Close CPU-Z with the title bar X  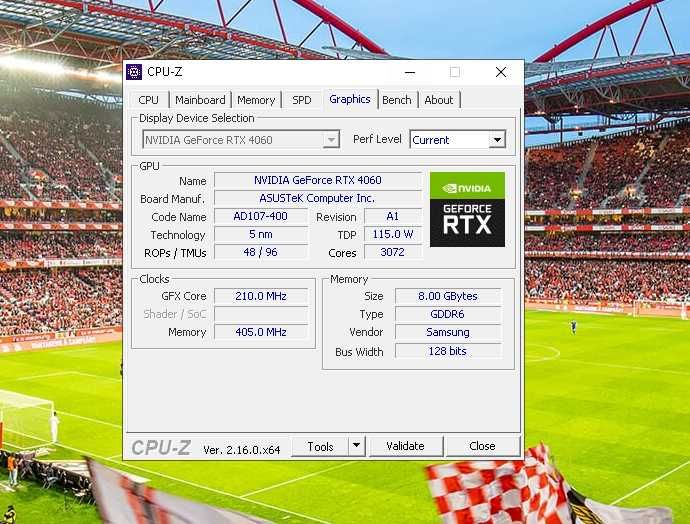tap(501, 72)
